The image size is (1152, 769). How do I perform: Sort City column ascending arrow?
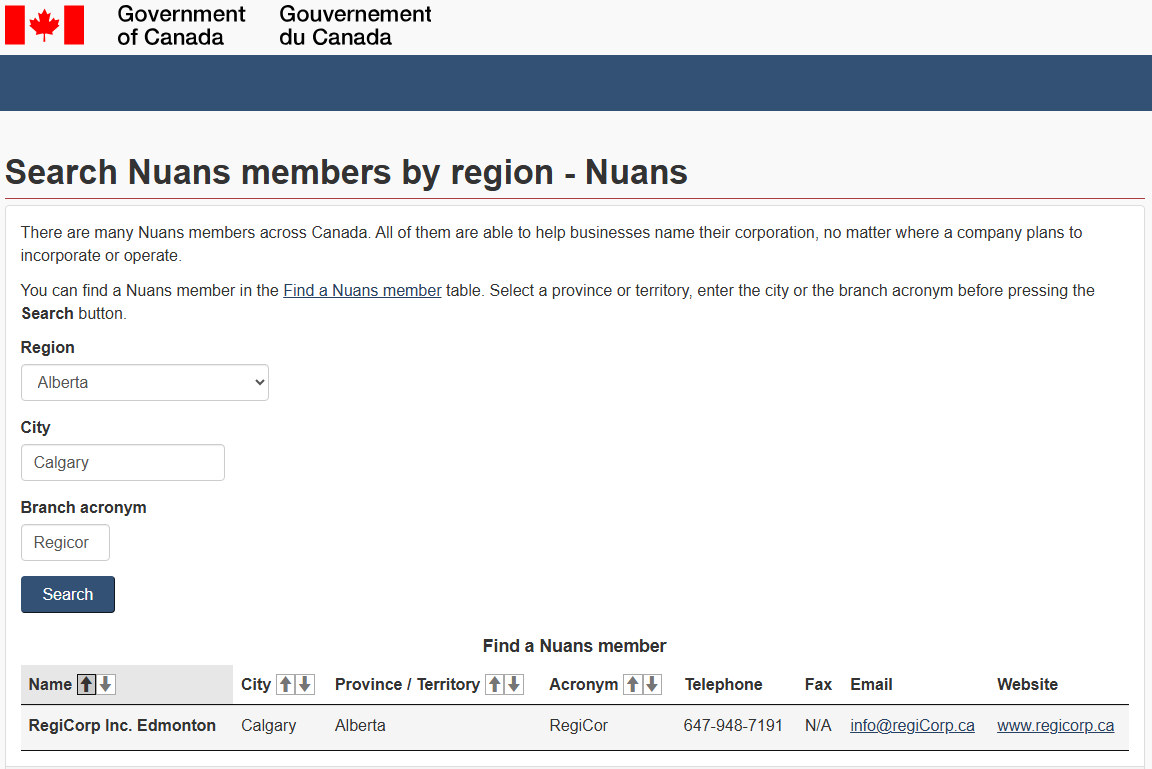point(286,684)
